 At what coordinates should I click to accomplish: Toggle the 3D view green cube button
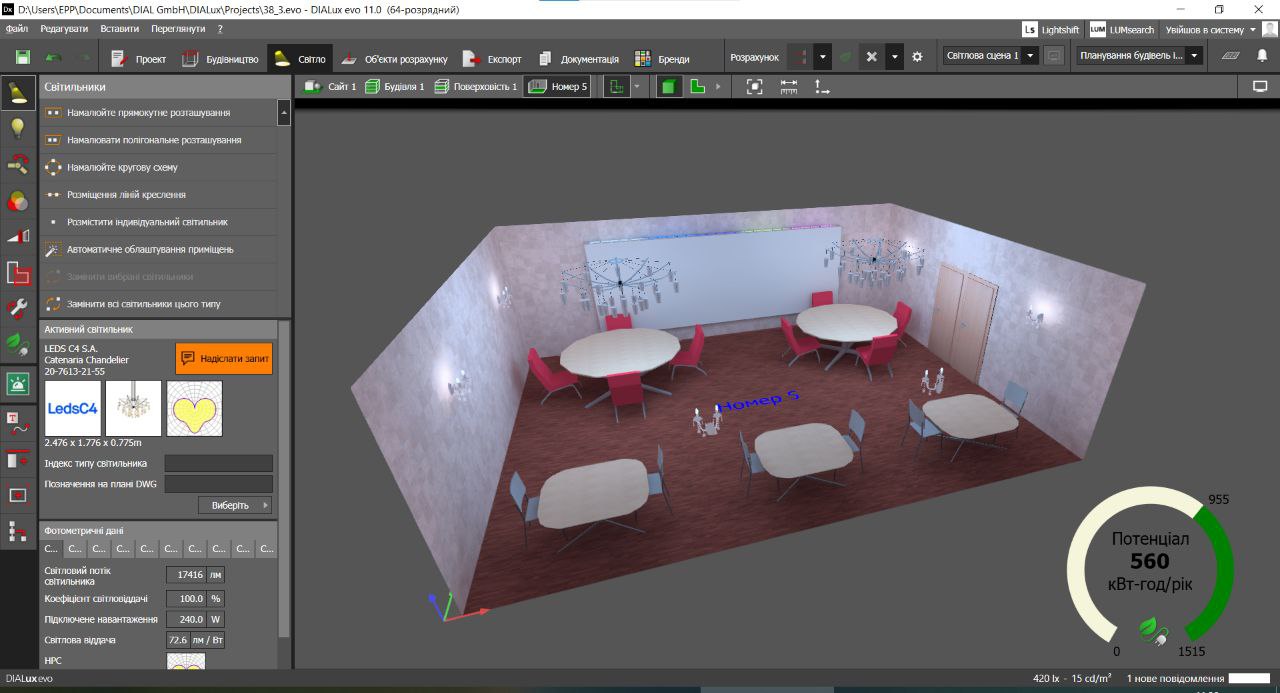(668, 87)
